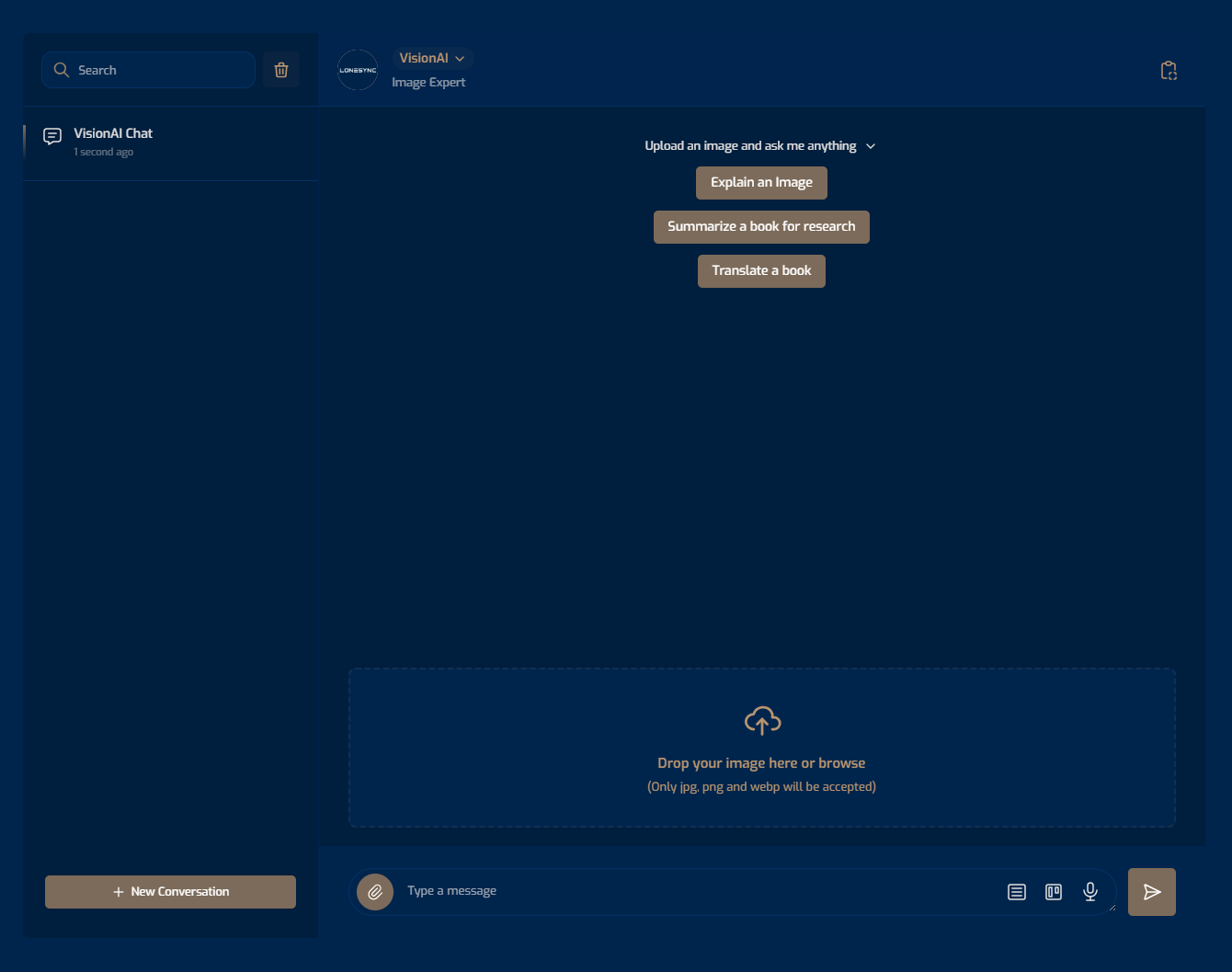
Task: Open the VisionAI model dropdown
Action: pyautogui.click(x=432, y=58)
